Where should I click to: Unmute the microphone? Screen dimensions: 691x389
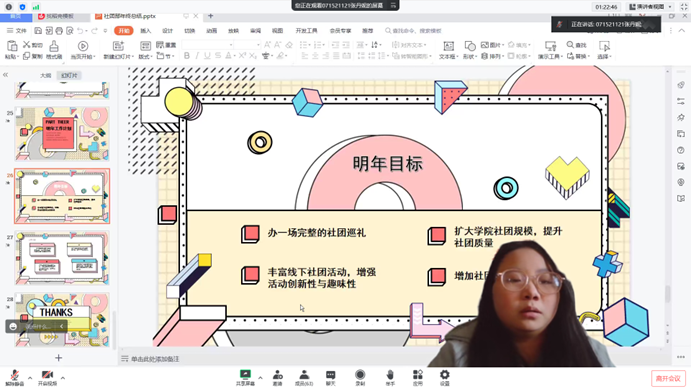click(x=15, y=377)
